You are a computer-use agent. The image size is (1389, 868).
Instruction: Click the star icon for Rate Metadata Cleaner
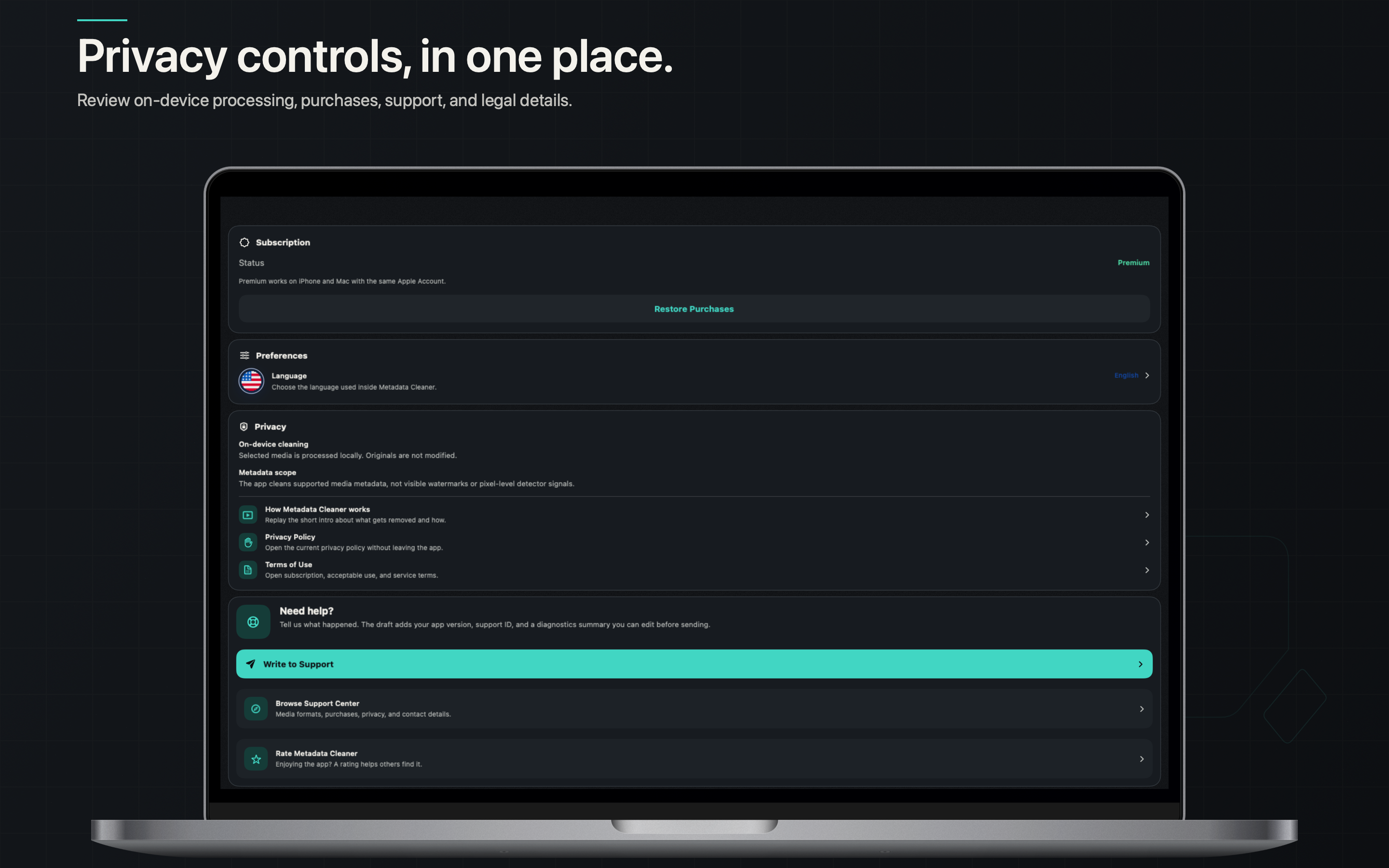point(256,759)
